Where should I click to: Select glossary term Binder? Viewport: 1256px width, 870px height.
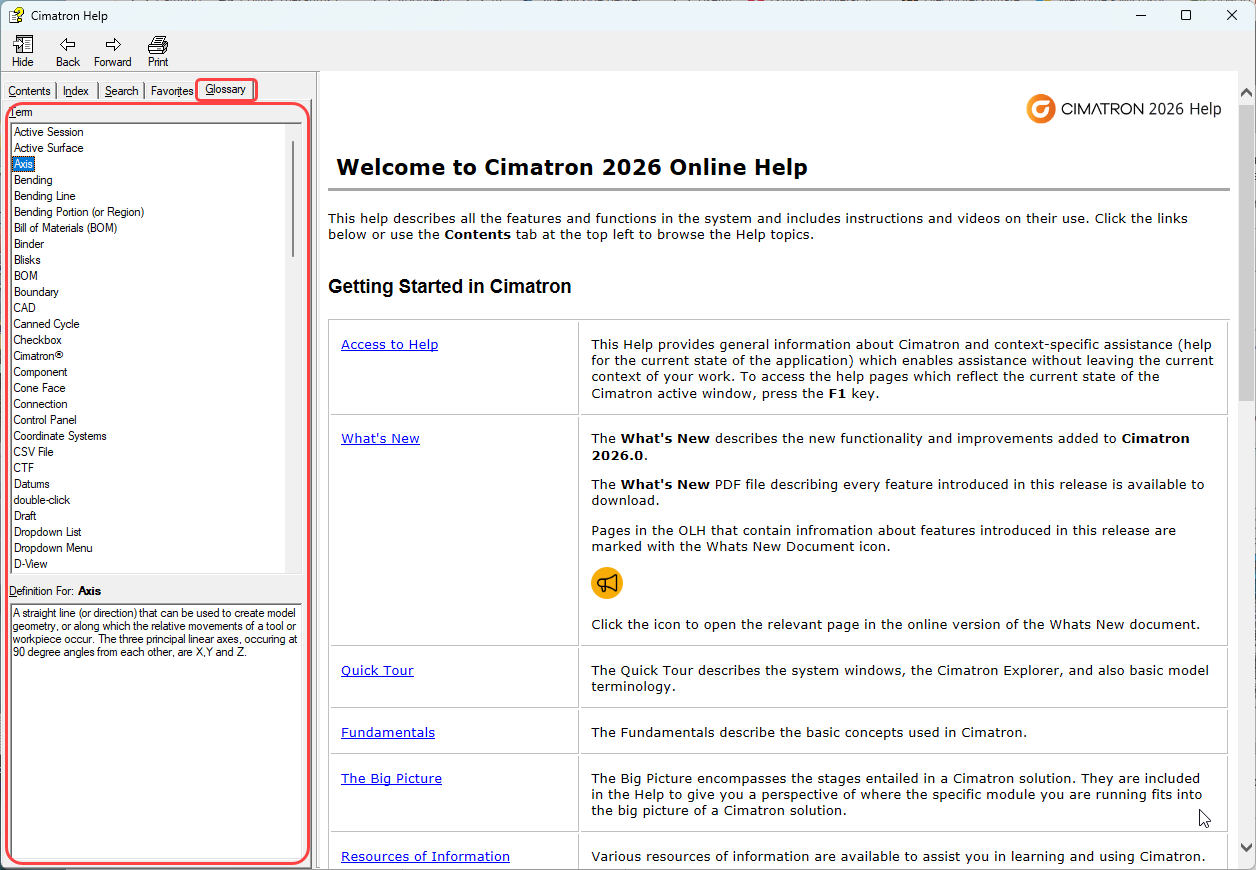(x=29, y=244)
